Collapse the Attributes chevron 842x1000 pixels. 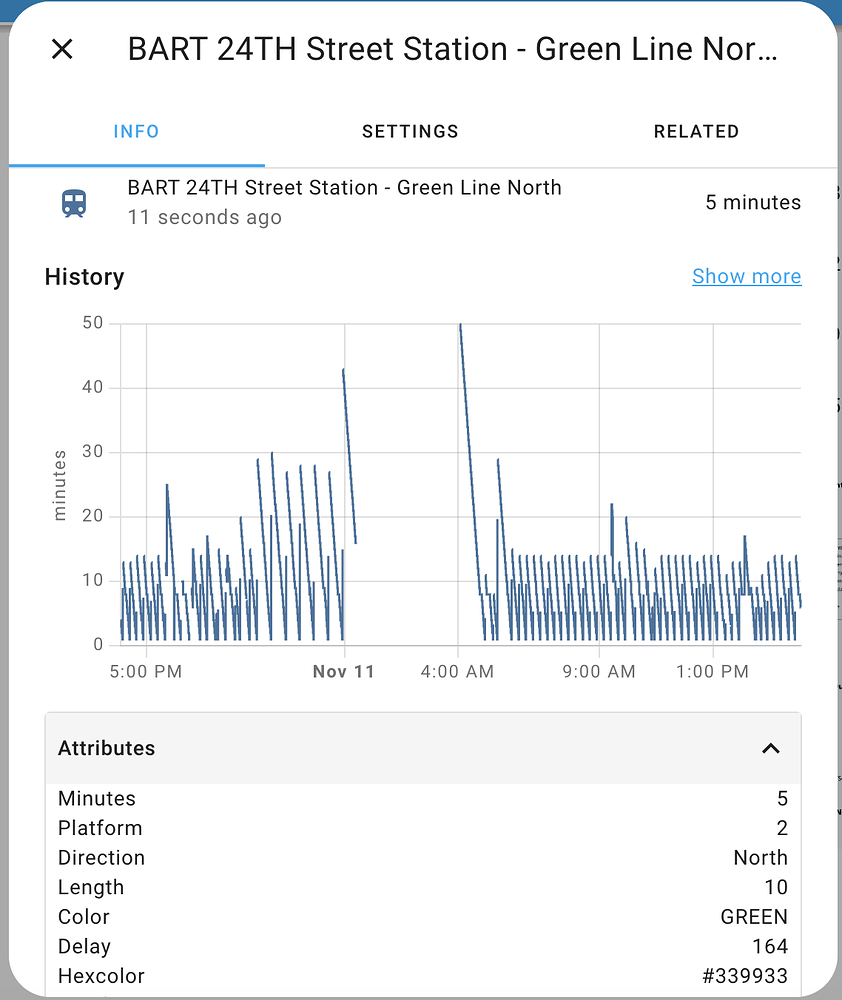point(771,748)
